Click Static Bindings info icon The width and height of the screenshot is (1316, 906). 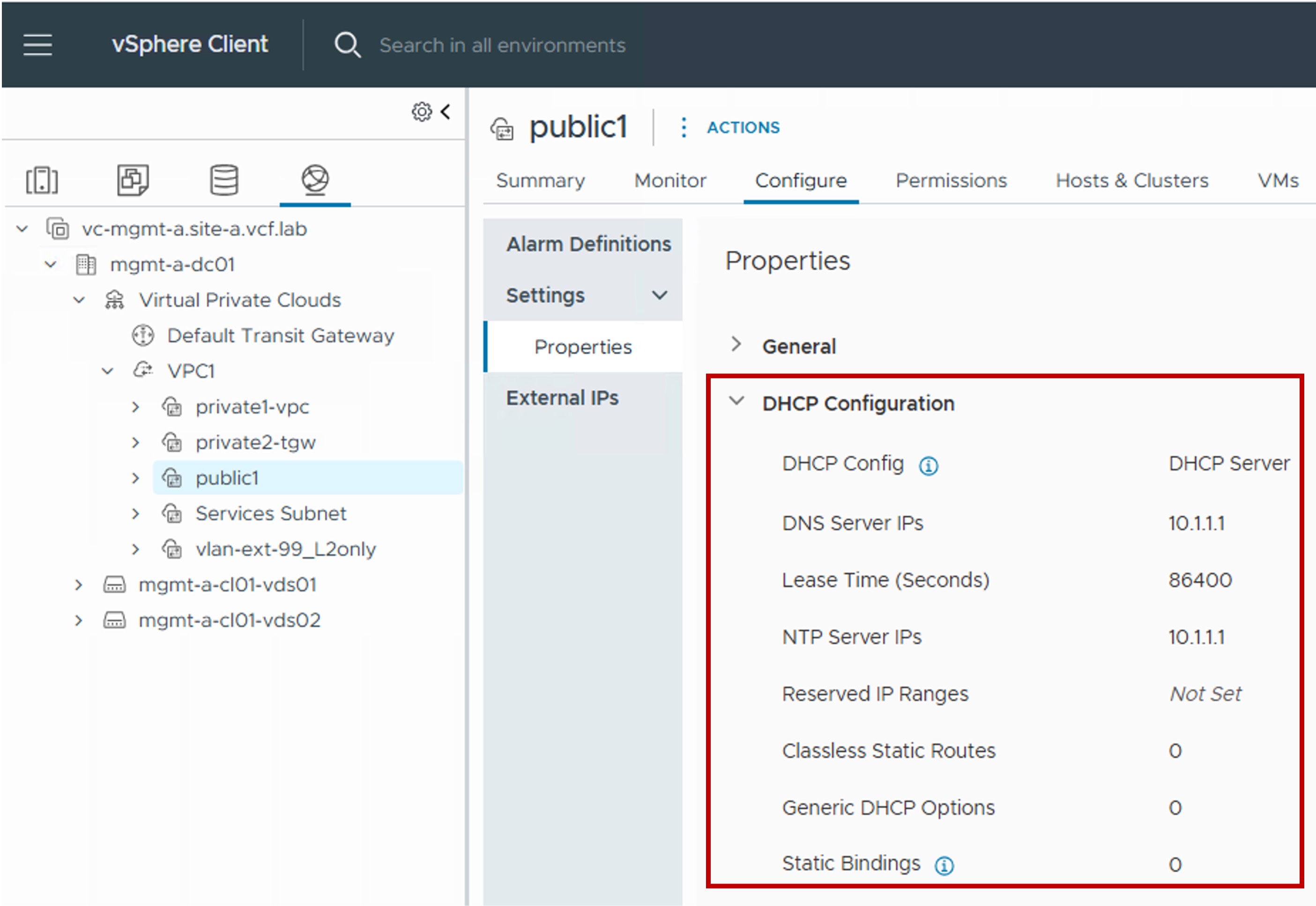(944, 866)
